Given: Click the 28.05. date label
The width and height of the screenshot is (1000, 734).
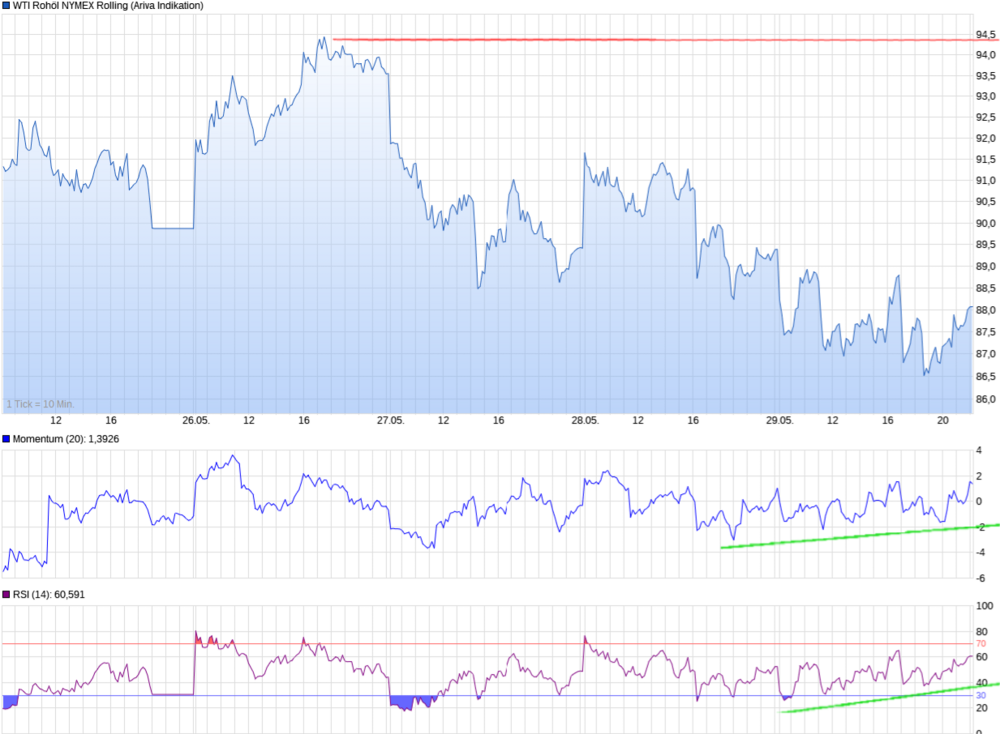Looking at the screenshot, I should click(x=585, y=420).
